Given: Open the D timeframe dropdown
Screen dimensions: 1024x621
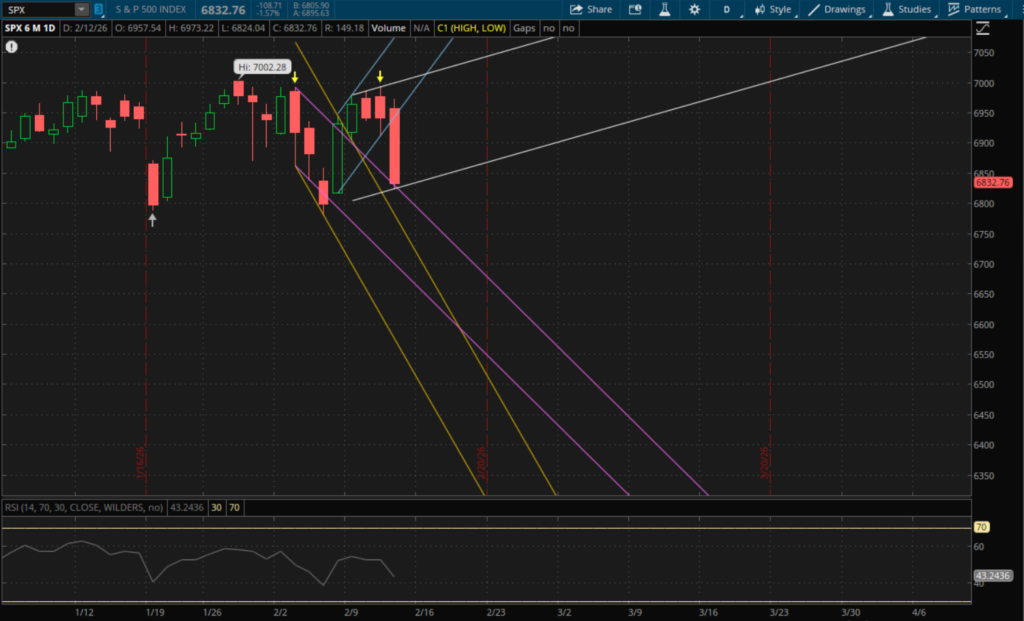Looking at the screenshot, I should pyautogui.click(x=727, y=9).
